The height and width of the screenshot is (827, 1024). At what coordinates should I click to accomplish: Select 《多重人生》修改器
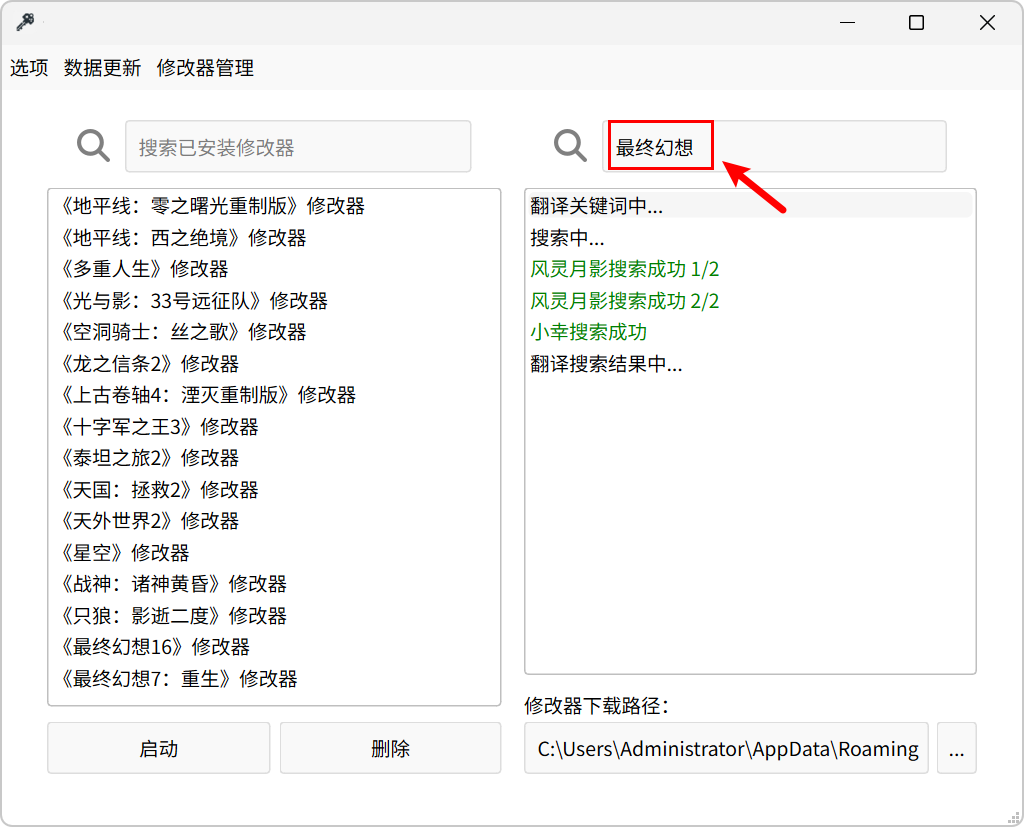point(274,269)
